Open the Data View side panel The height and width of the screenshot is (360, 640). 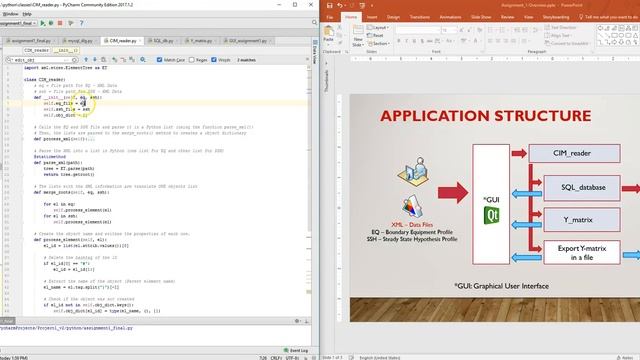click(315, 51)
